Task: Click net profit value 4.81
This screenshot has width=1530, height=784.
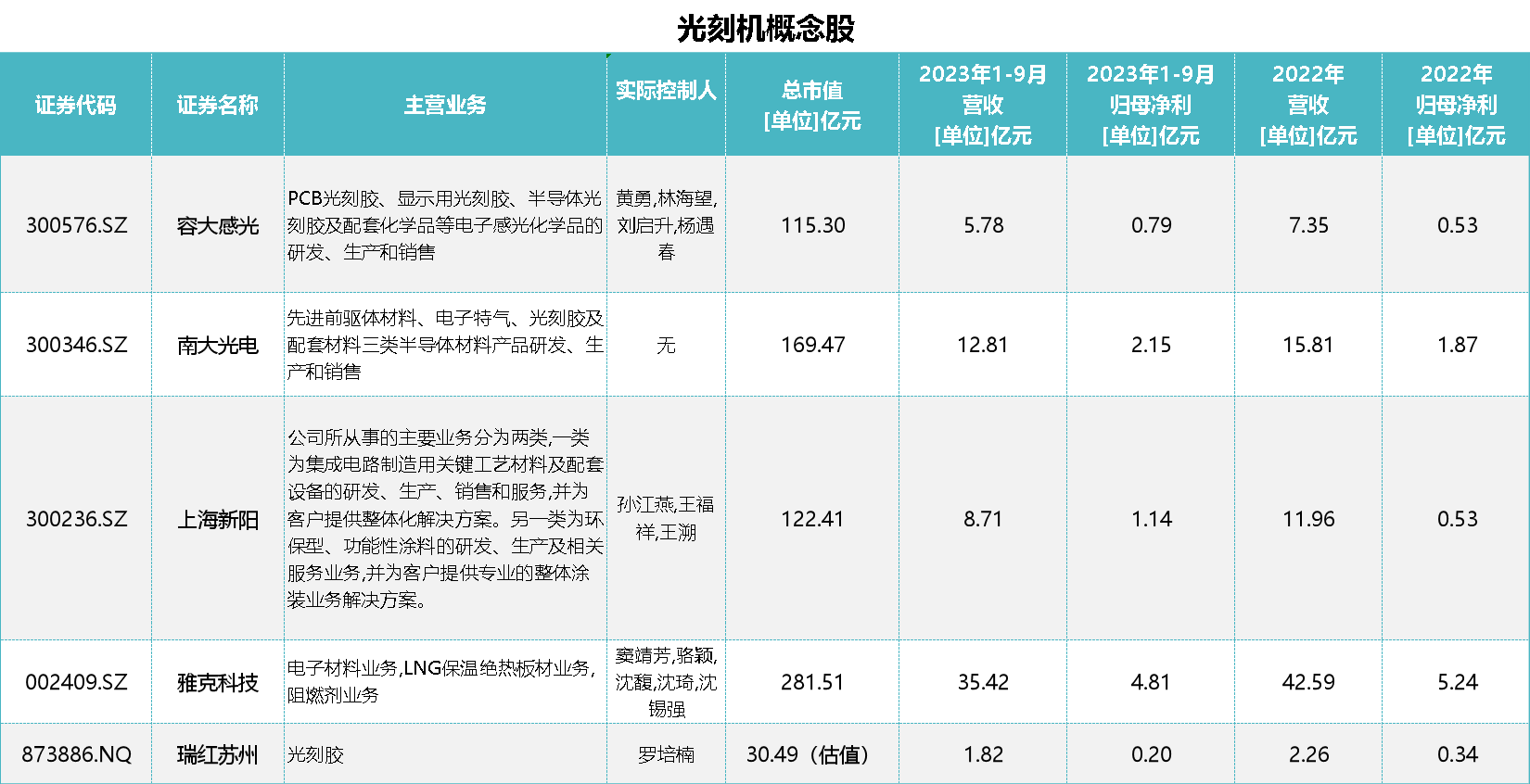Action: coord(1151,682)
